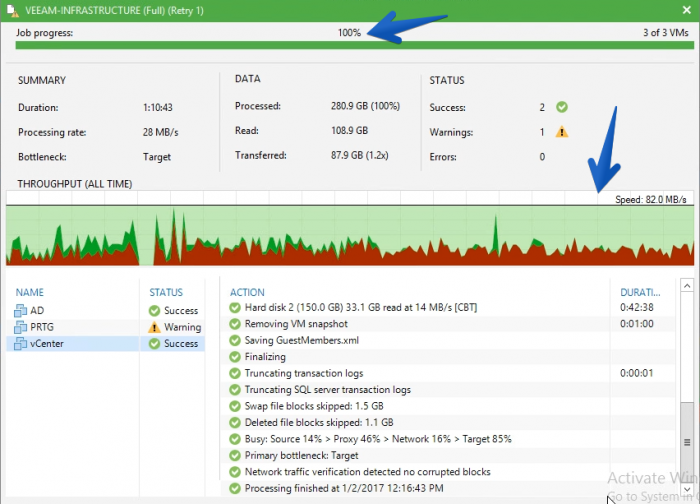The image size is (700, 504).
Task: Click the green check beside vCenter Success
Action: [x=154, y=344]
